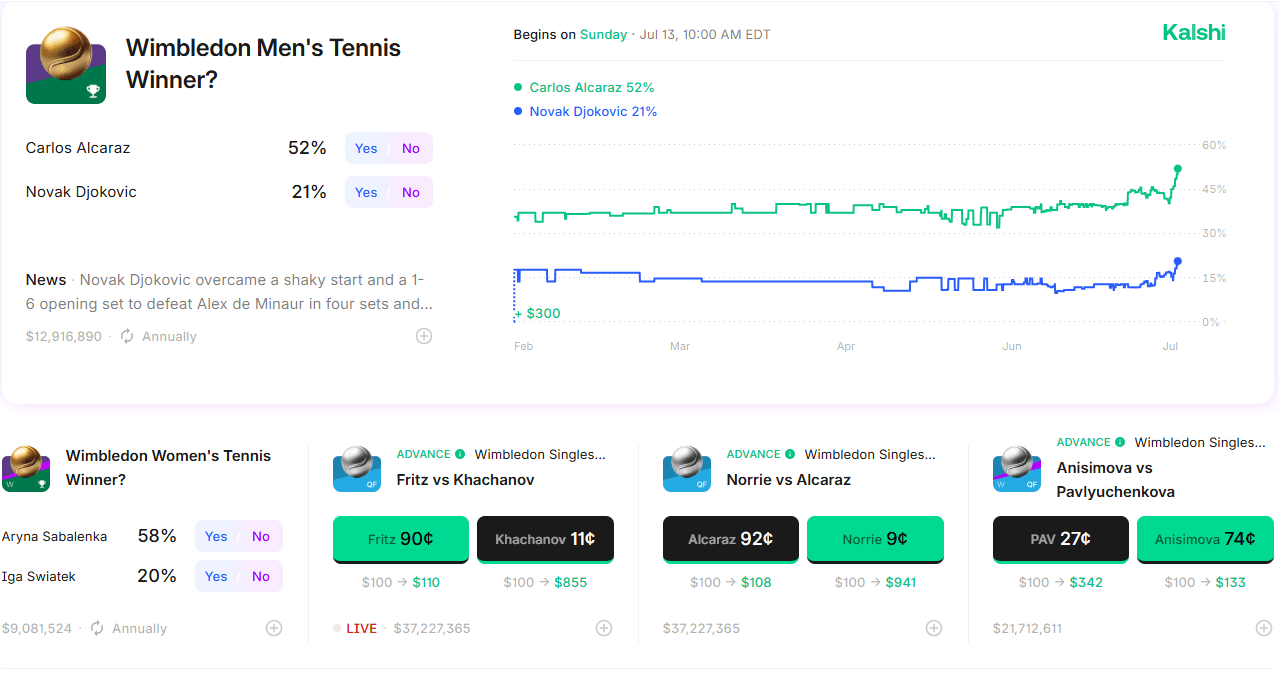The width and height of the screenshot is (1279, 673).
Task: Open Wimbledon Men's Tennis Winner market title
Action: 263,63
